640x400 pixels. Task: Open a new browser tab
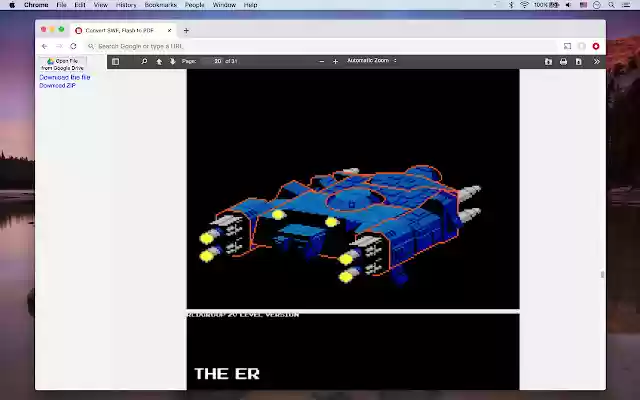pyautogui.click(x=186, y=31)
